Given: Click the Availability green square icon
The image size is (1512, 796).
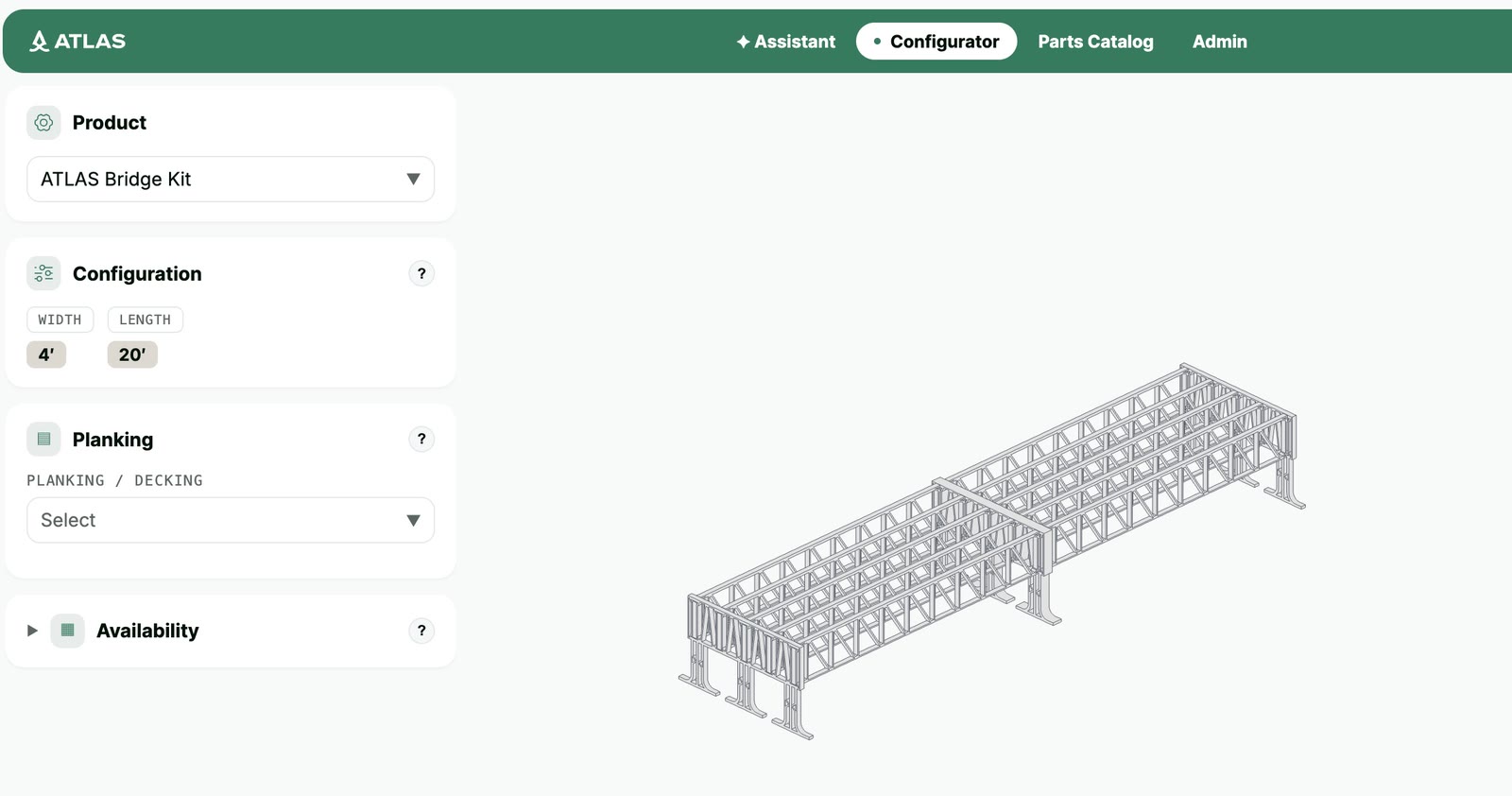Looking at the screenshot, I should coord(67,631).
